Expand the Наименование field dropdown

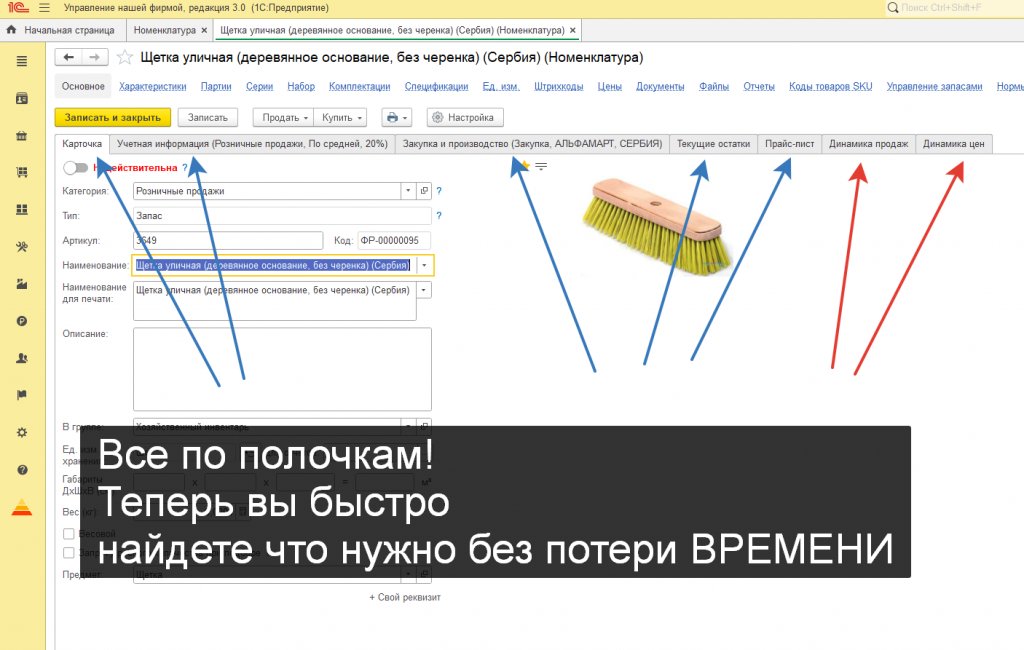coord(424,265)
